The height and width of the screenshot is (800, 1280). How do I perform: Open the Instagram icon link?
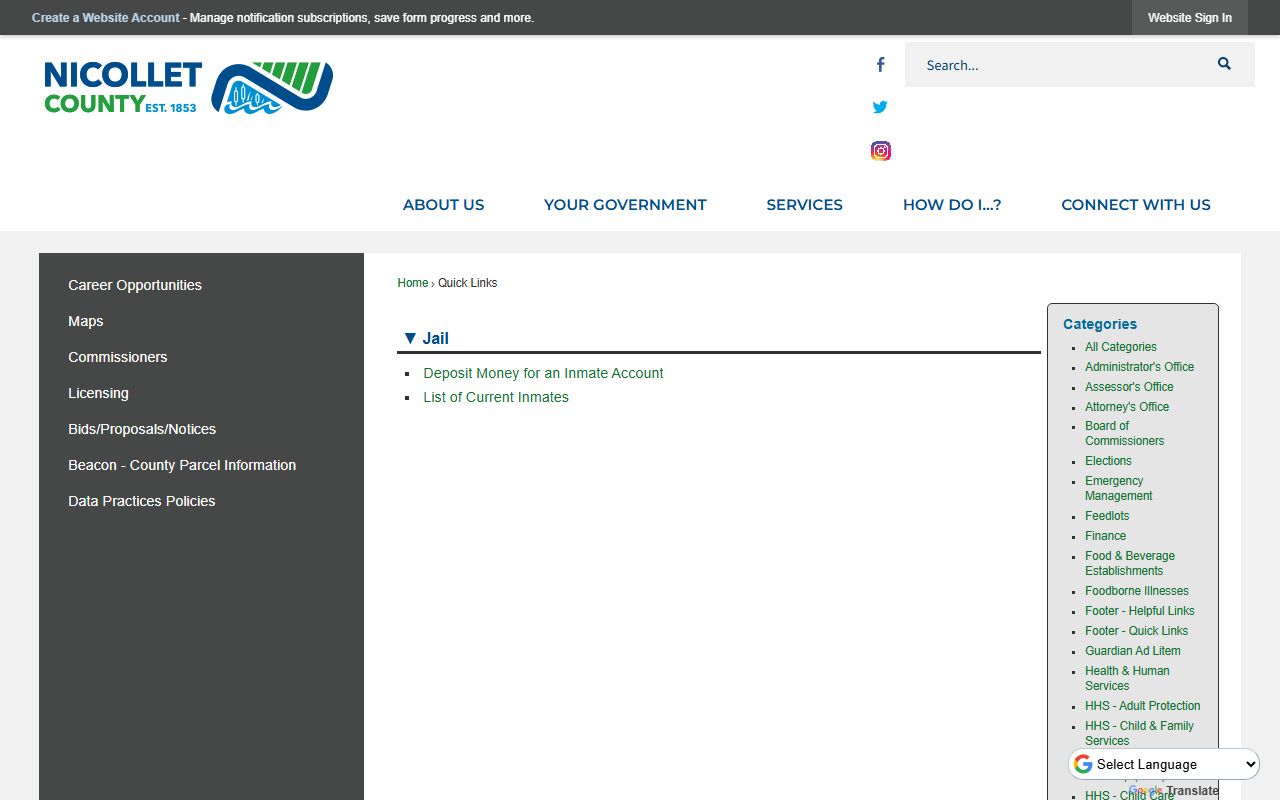click(880, 151)
